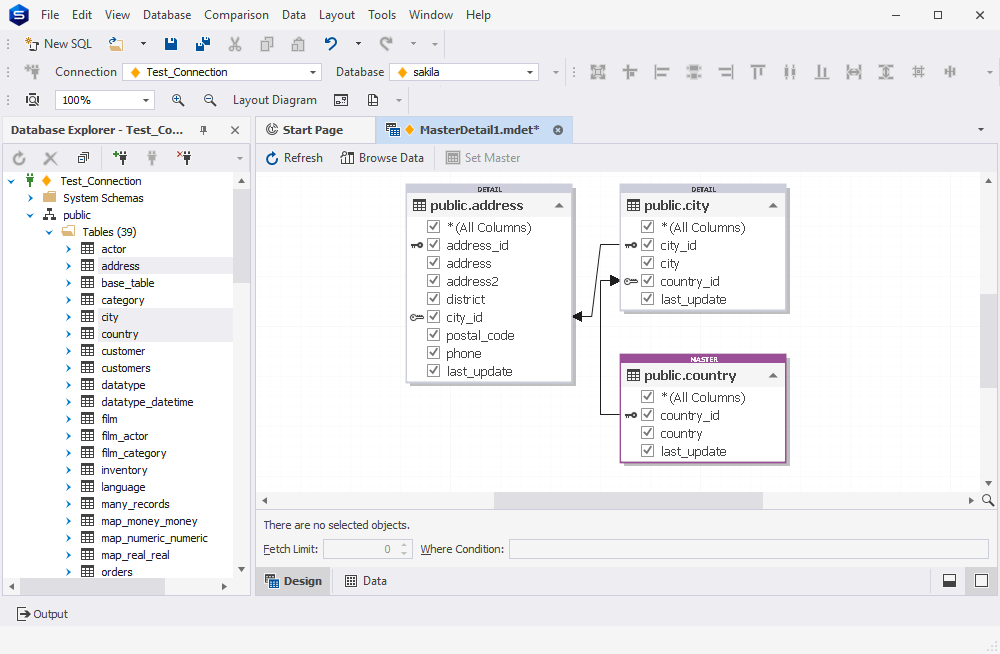Click the New SQL button

click(59, 44)
